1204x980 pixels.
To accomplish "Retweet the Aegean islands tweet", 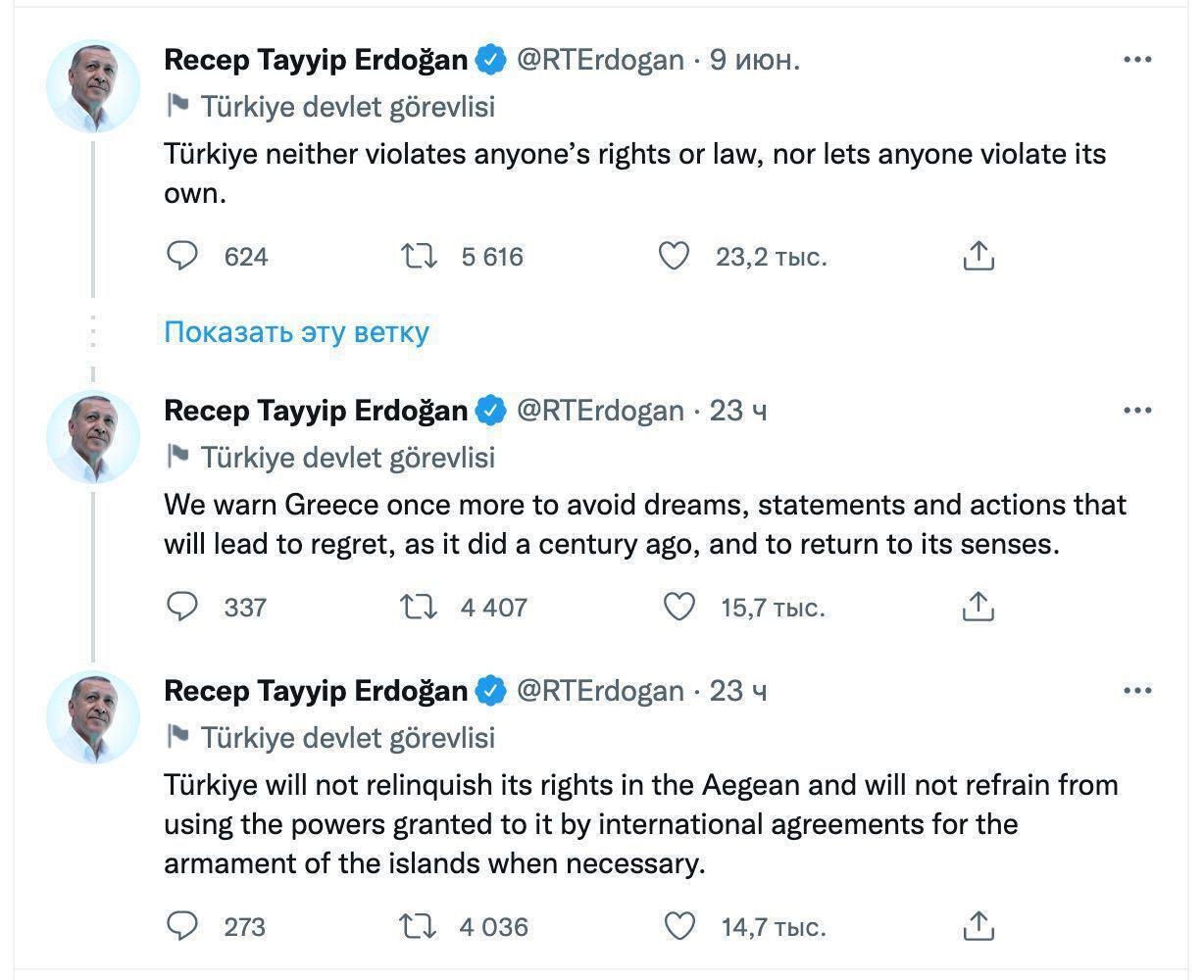I will [419, 926].
